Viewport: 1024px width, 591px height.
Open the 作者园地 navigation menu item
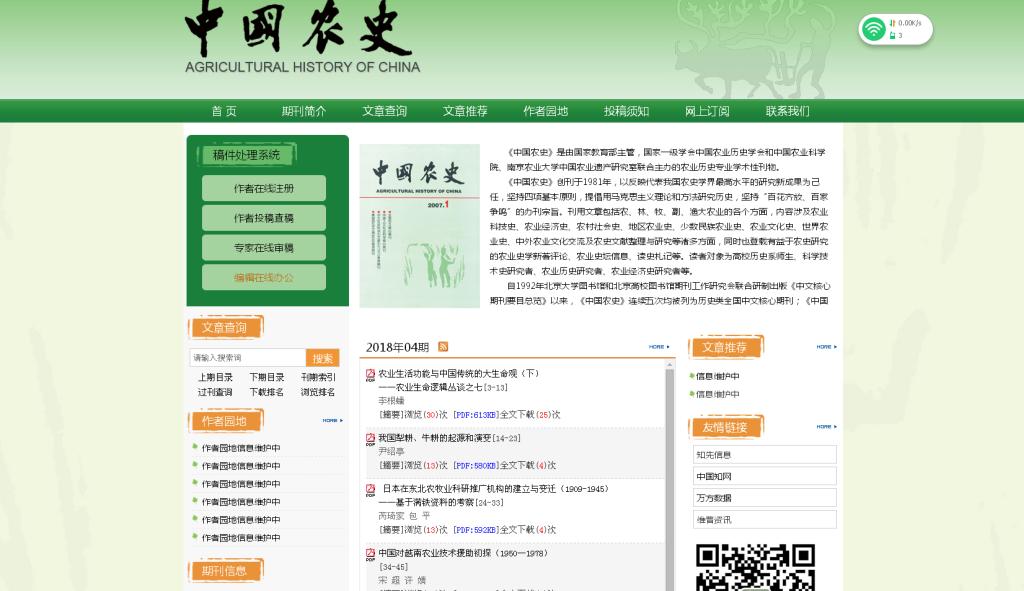545,111
